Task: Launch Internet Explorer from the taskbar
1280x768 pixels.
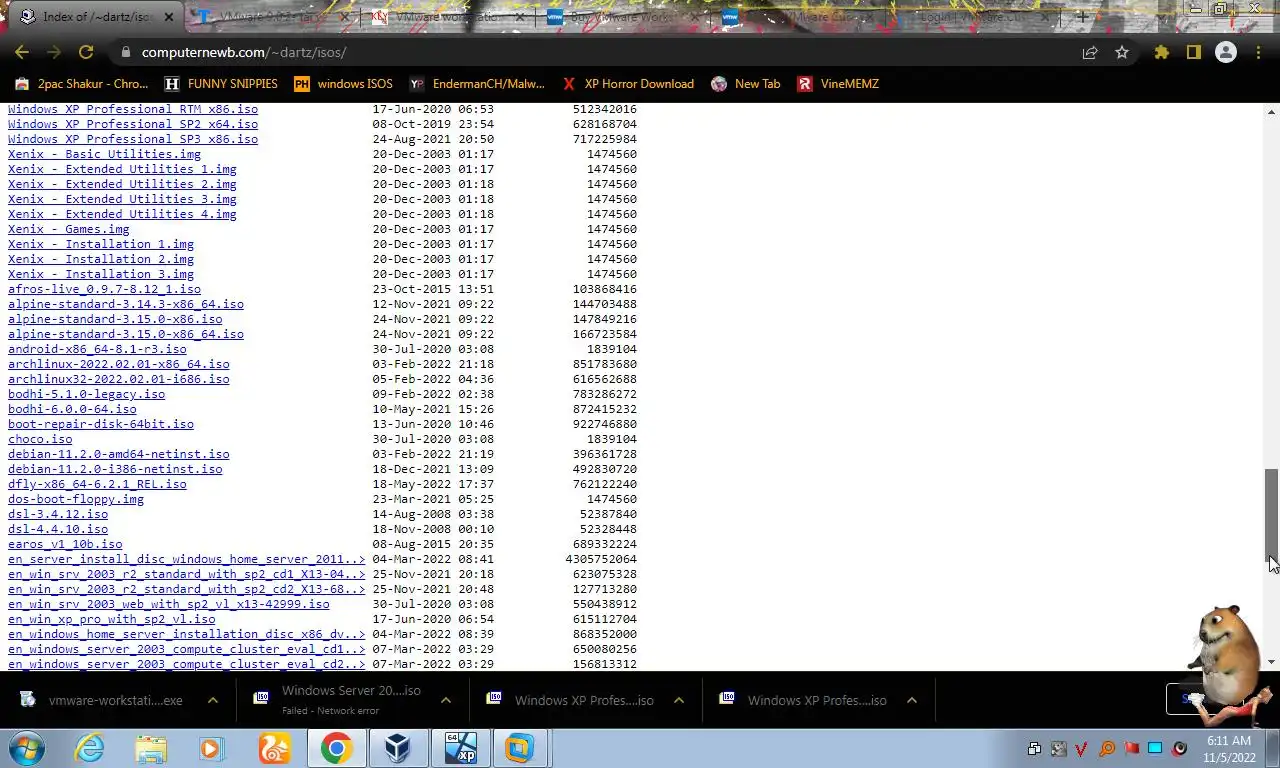Action: click(90, 748)
